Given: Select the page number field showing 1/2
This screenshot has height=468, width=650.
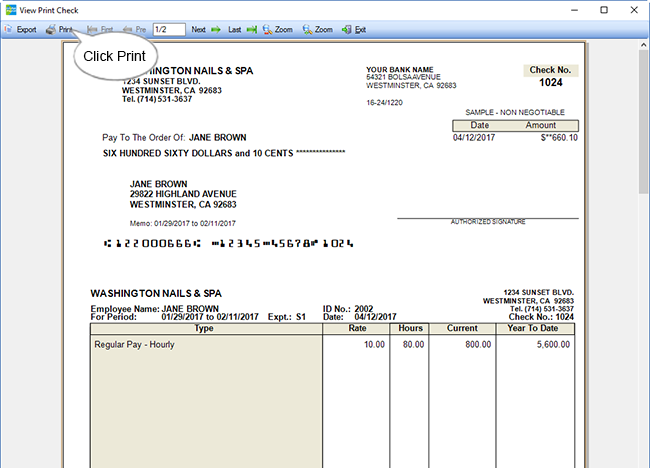Looking at the screenshot, I should (x=168, y=30).
